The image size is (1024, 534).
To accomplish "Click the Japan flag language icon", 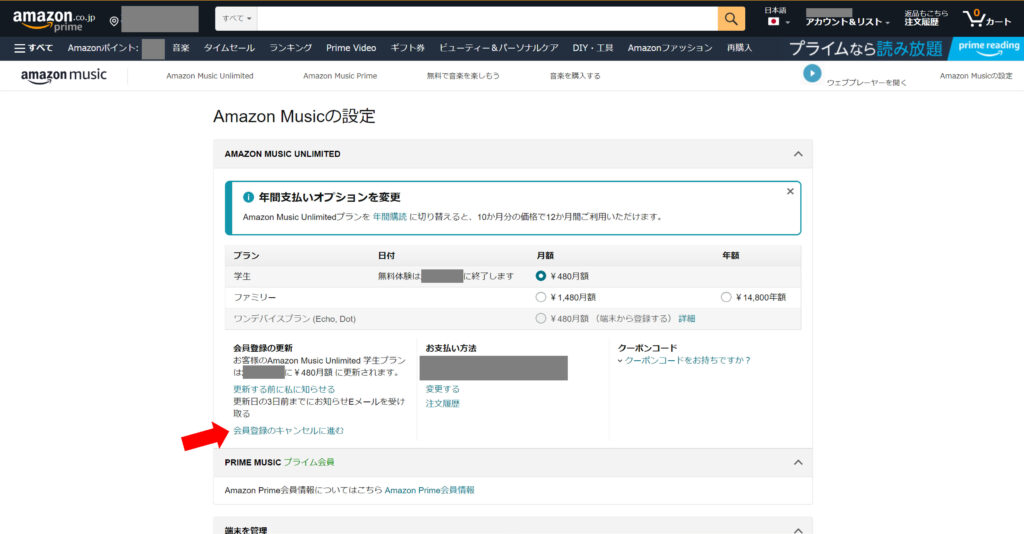I will pos(774,22).
